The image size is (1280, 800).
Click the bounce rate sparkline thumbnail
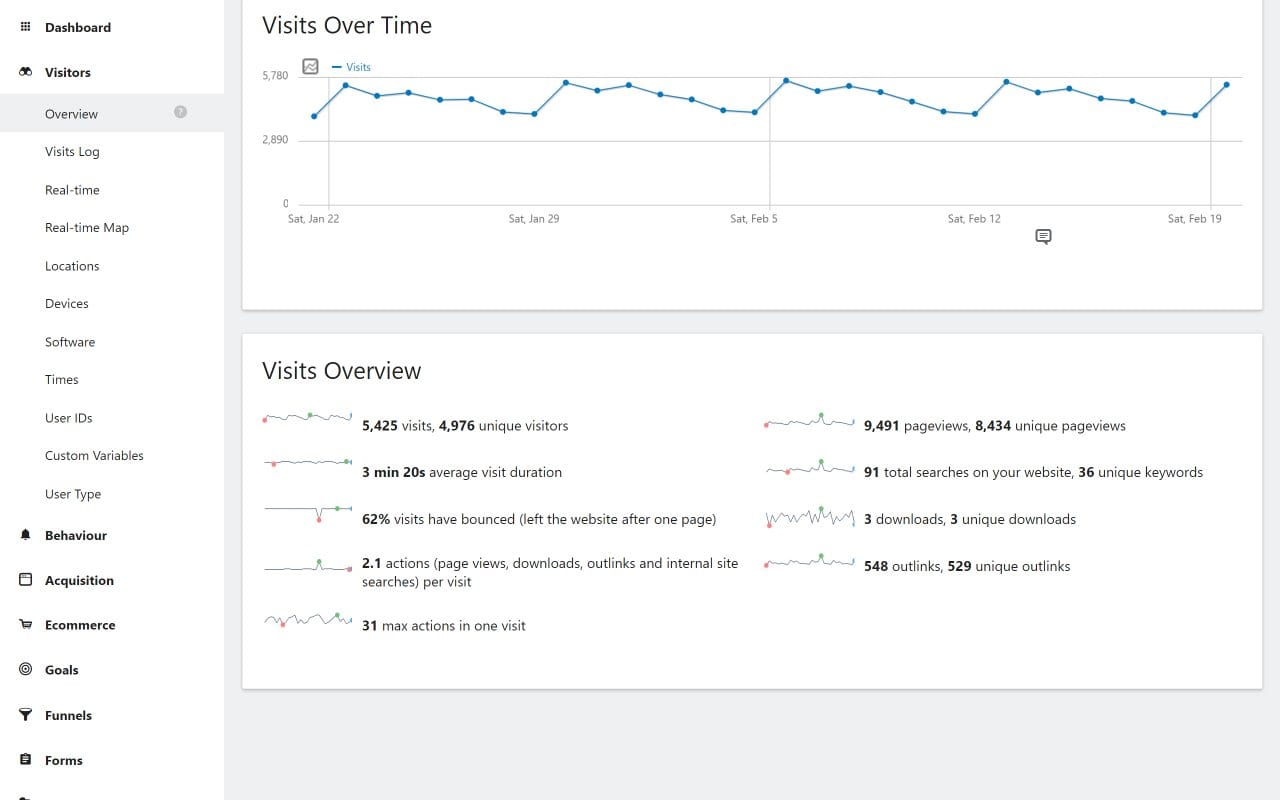point(307,512)
